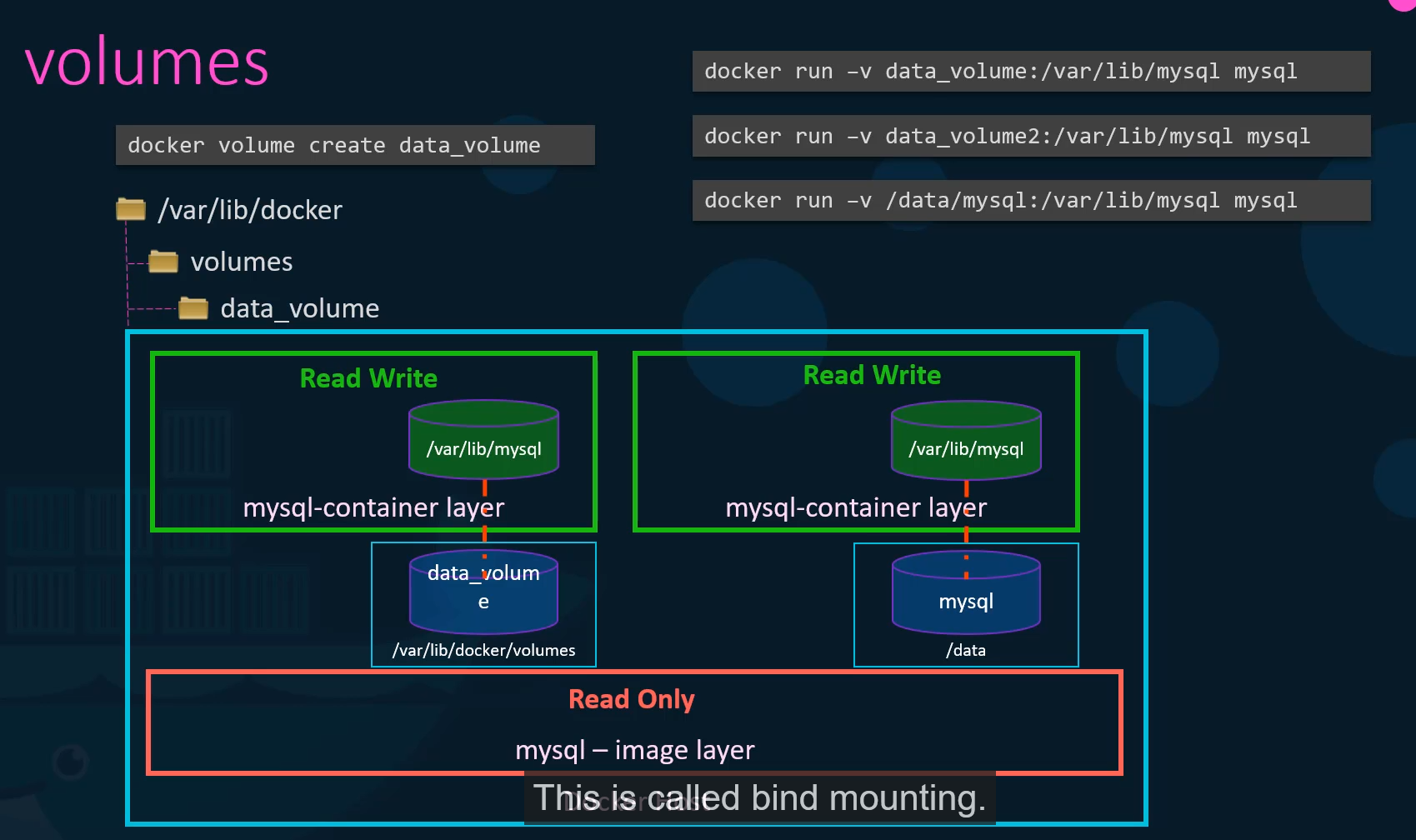The image size is (1416, 840).
Task: Click the command using data_volume:/var/lib/mysql
Action: (1031, 72)
